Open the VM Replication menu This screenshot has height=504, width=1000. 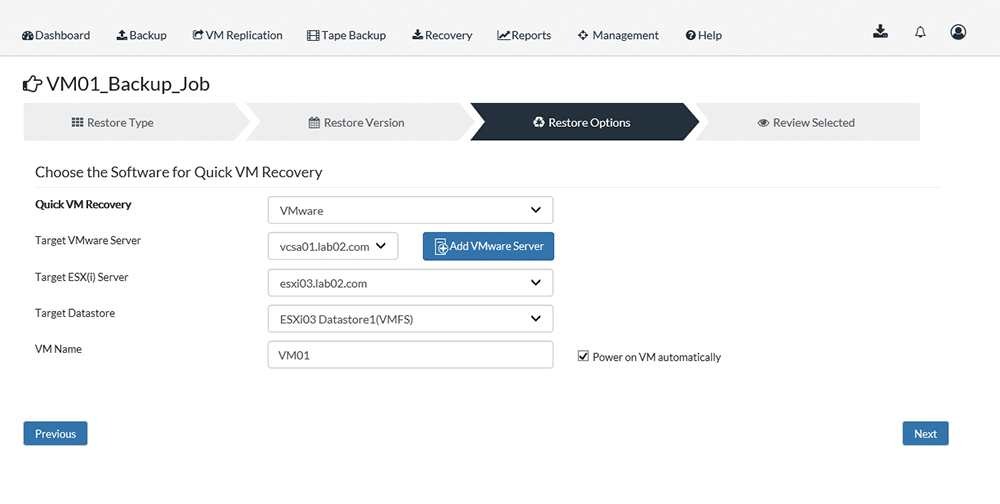coord(237,35)
